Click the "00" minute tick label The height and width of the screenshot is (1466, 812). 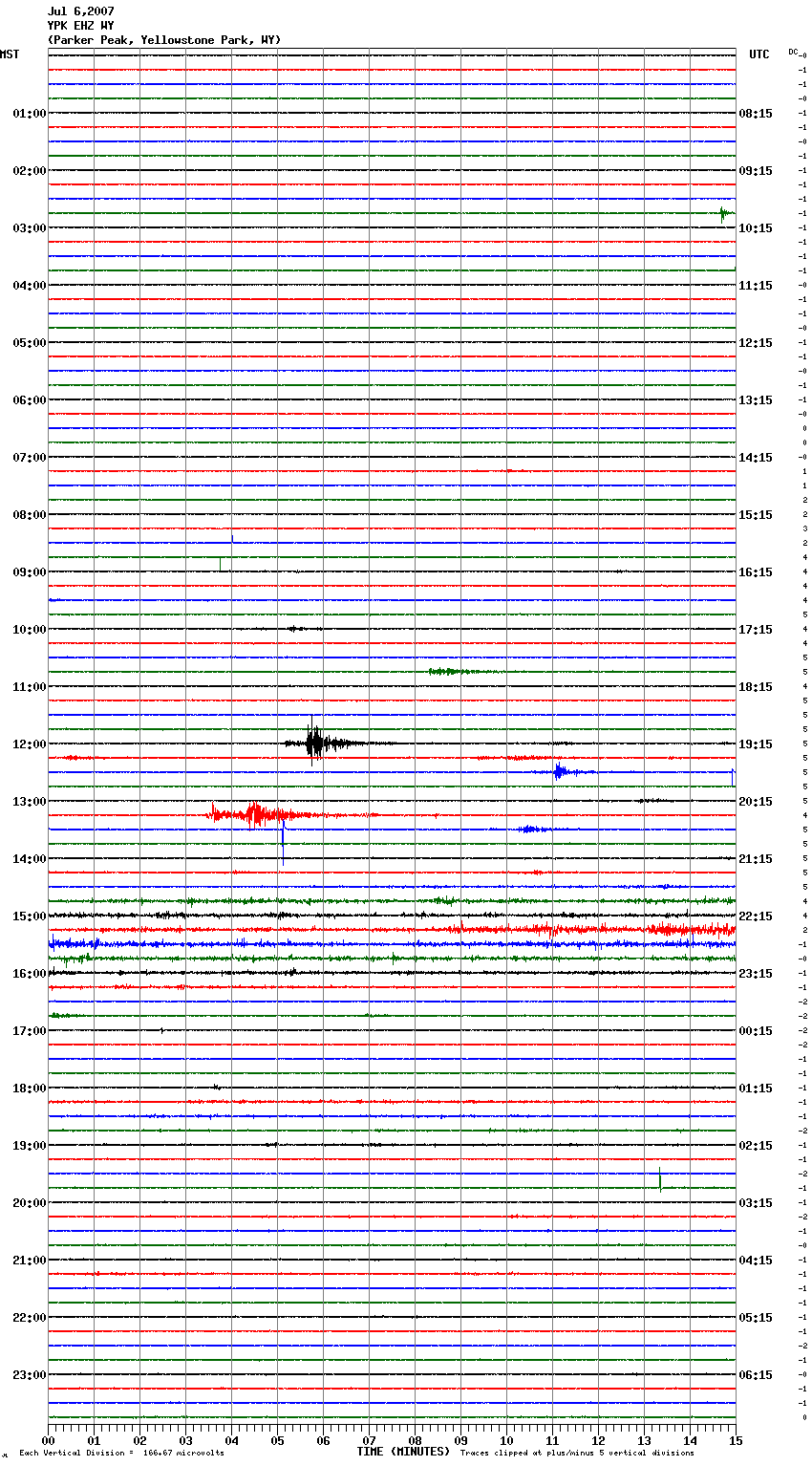[48, 1440]
